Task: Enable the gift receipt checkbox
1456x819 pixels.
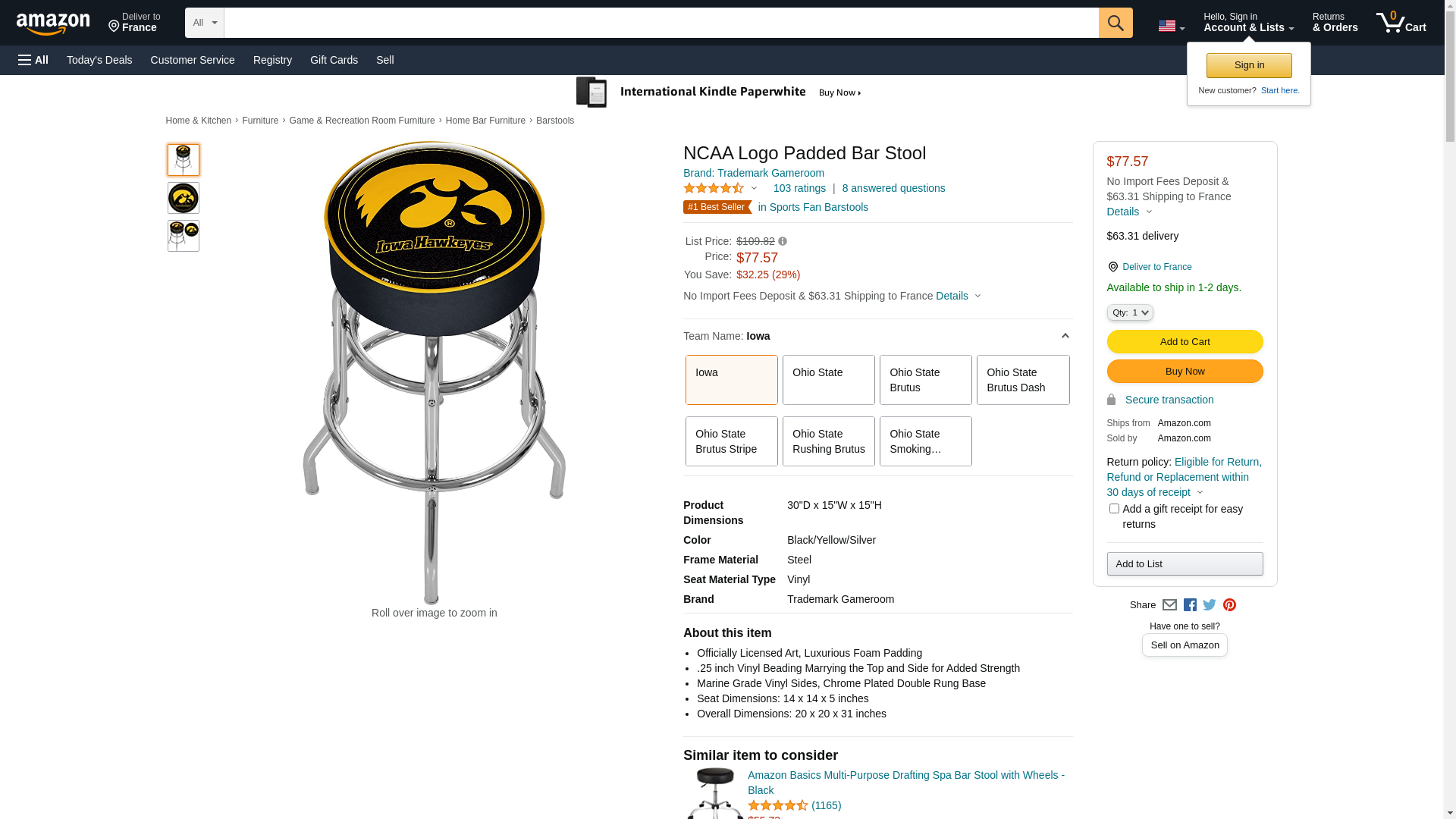Action: pos(1114,509)
